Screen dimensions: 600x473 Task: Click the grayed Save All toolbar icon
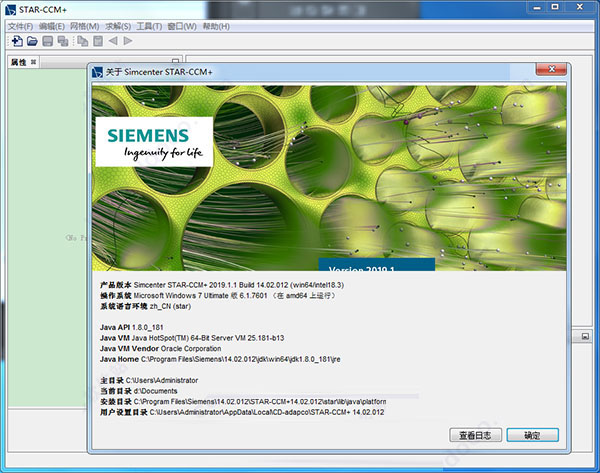tap(63, 41)
